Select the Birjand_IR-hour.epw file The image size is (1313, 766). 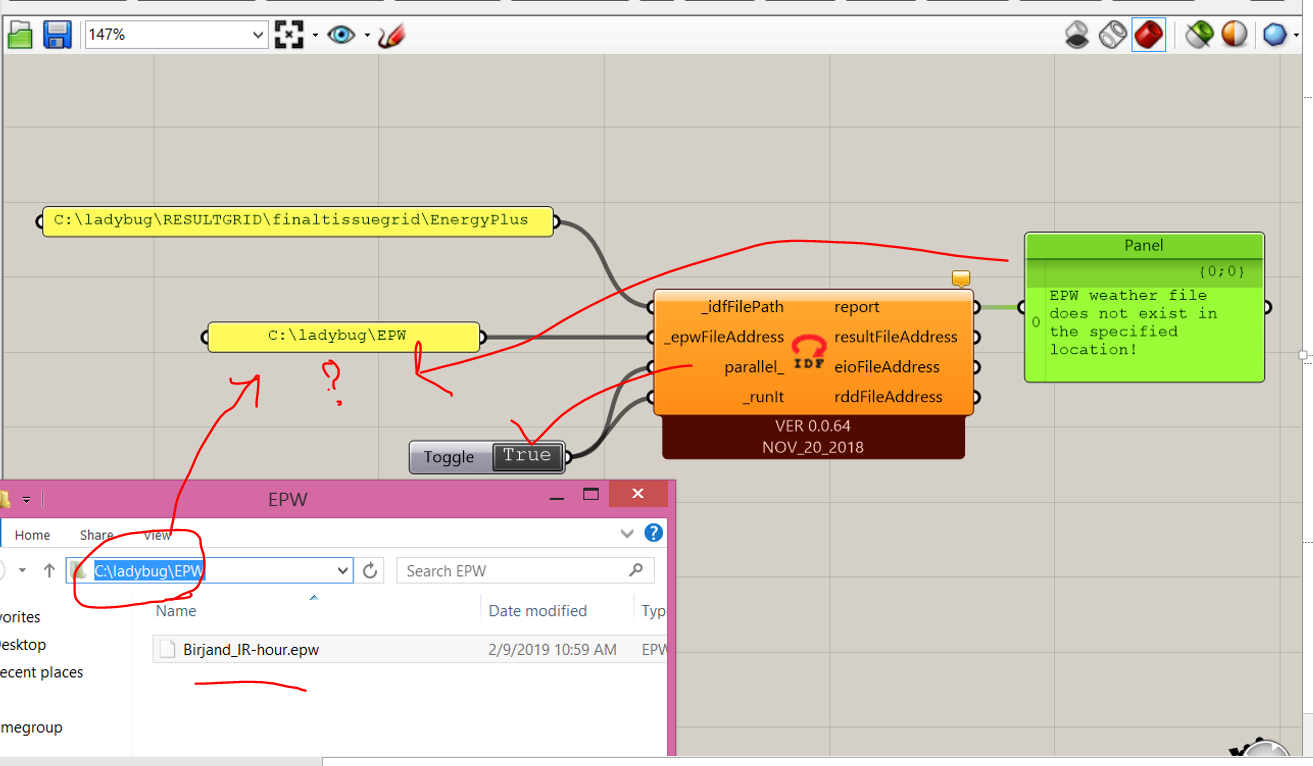point(251,649)
